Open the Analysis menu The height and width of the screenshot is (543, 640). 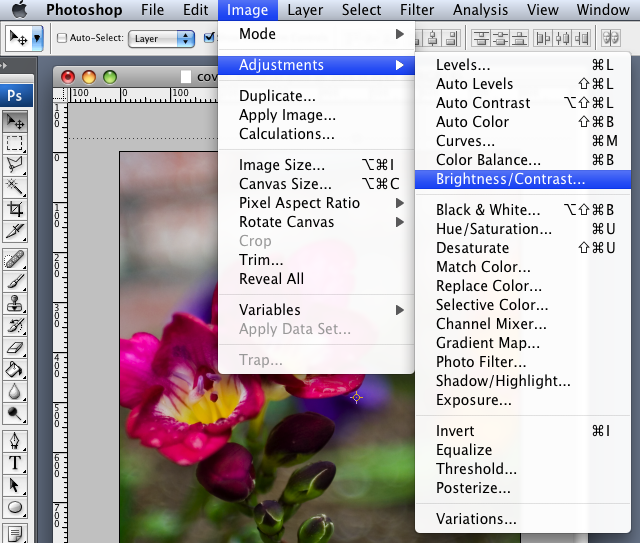point(480,10)
